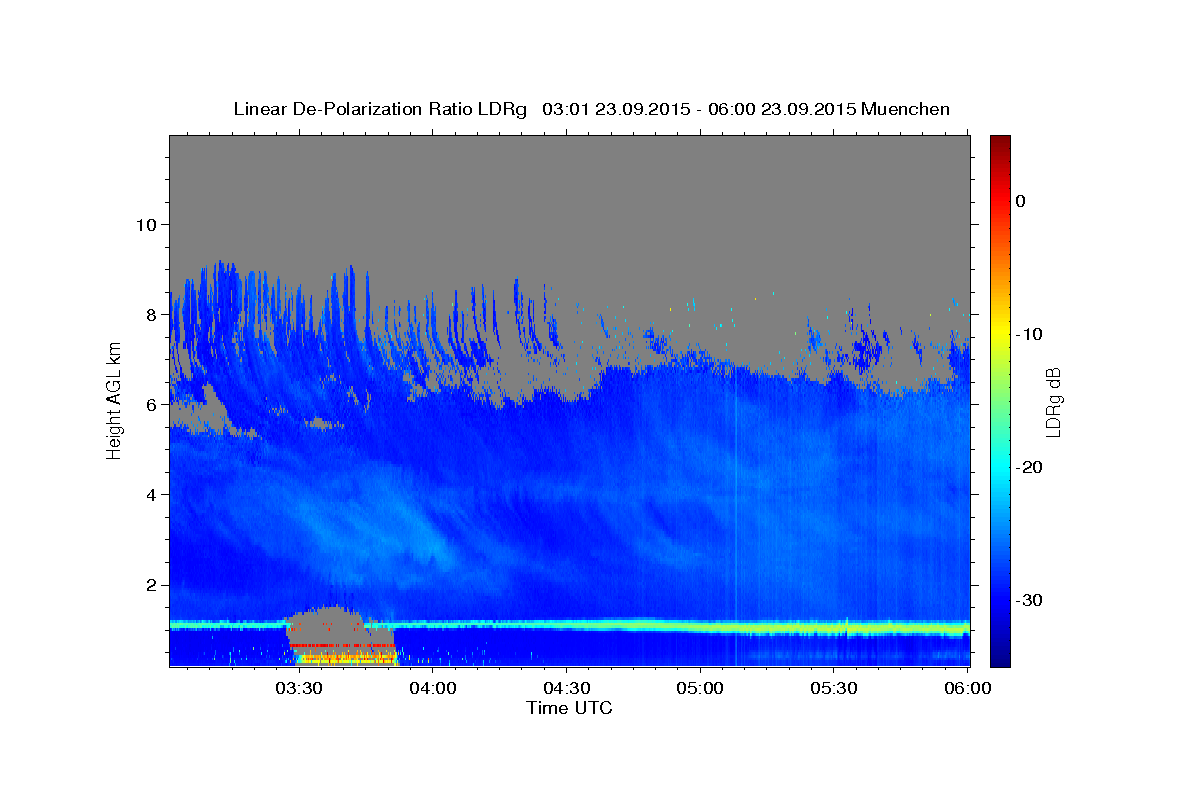This screenshot has width=1200, height=800.
Task: Click the 'Time UTC' axis label
Action: (x=569, y=708)
